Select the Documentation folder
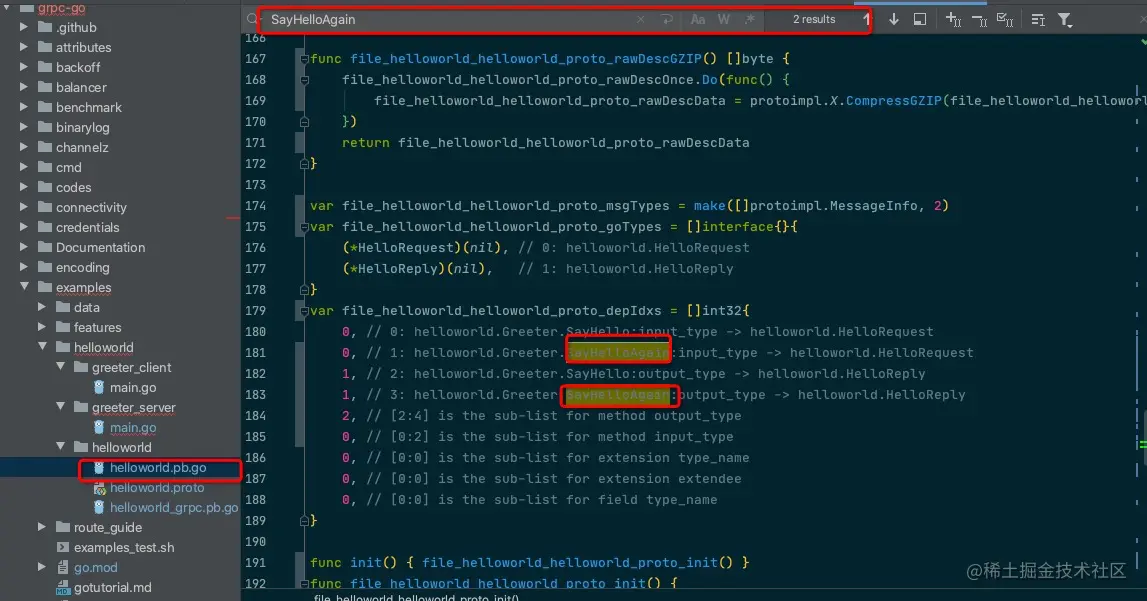The height and width of the screenshot is (601, 1147). click(x=100, y=247)
